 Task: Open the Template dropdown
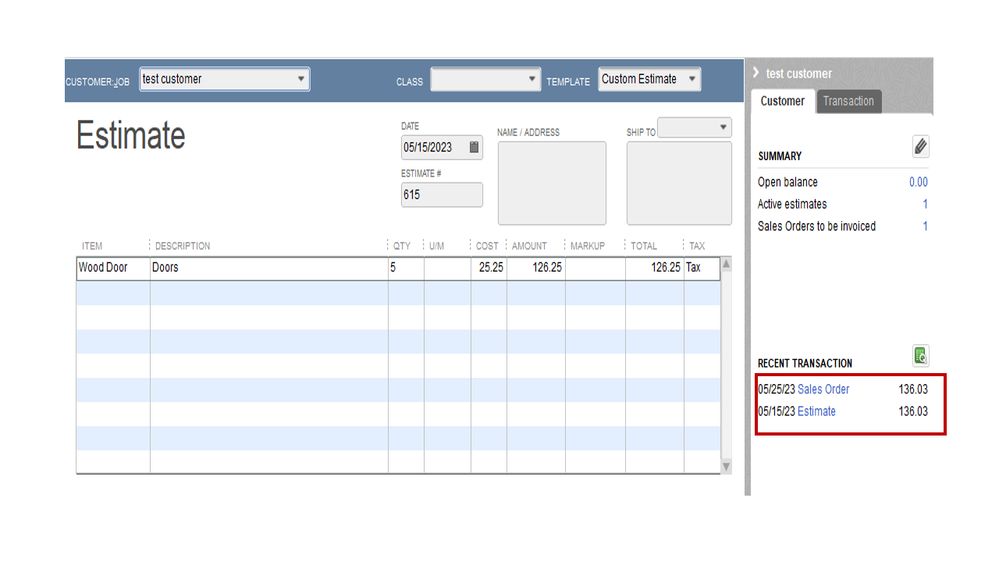pyautogui.click(x=692, y=79)
